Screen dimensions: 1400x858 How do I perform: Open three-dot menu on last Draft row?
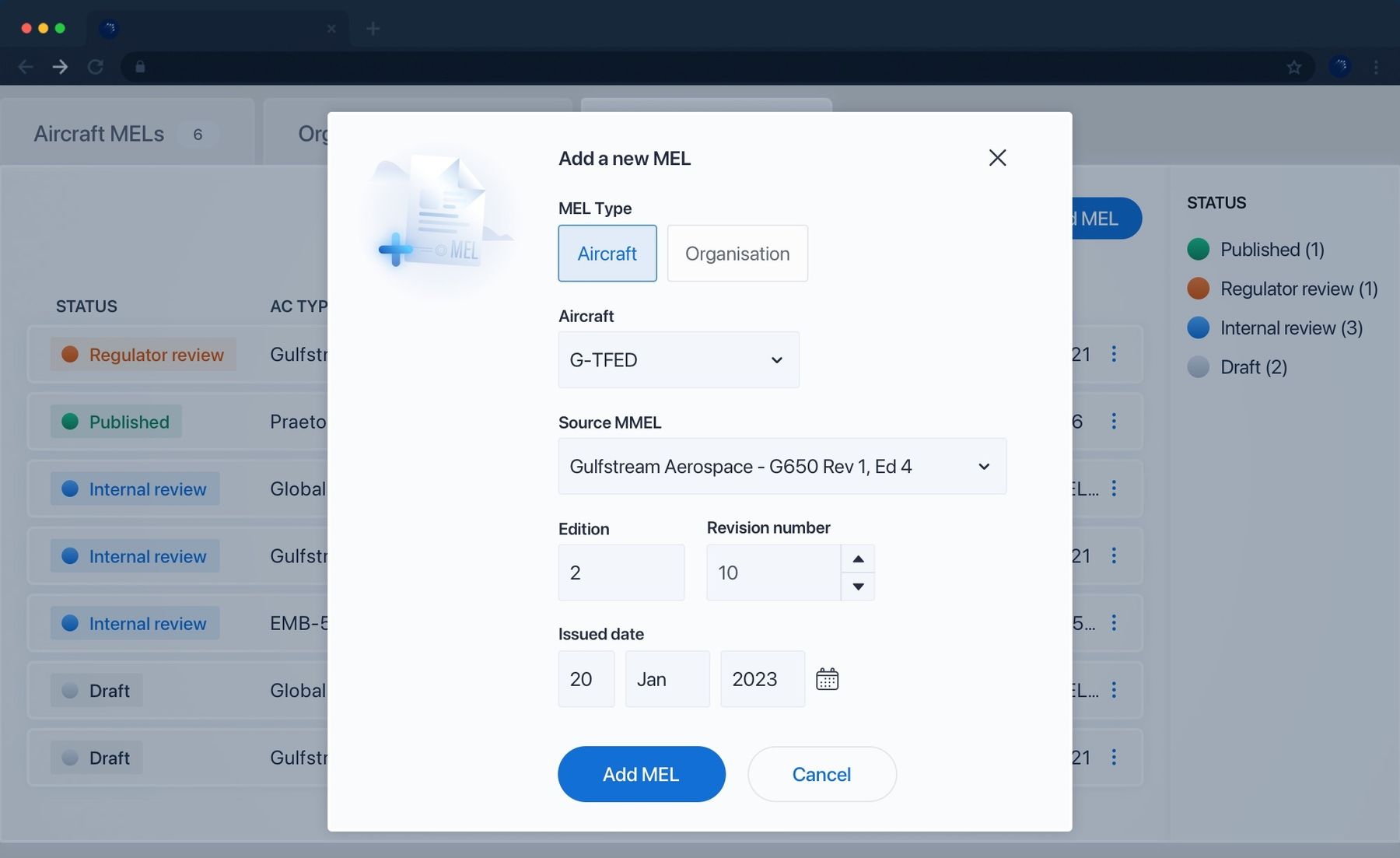point(1114,757)
